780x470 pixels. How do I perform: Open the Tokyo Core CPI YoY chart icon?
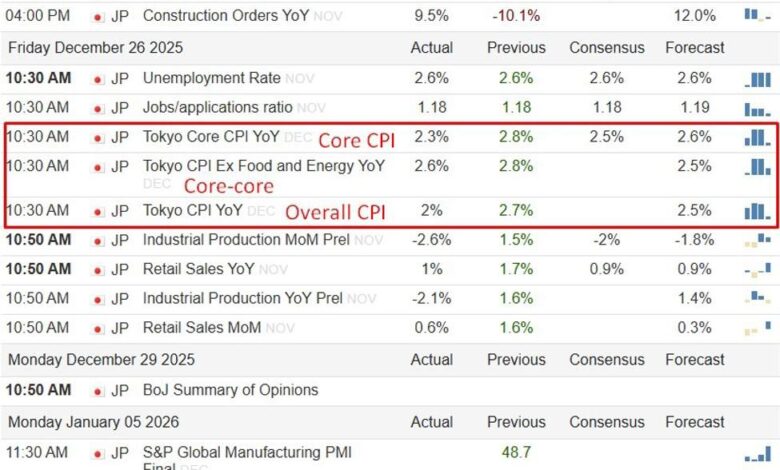pos(757,137)
